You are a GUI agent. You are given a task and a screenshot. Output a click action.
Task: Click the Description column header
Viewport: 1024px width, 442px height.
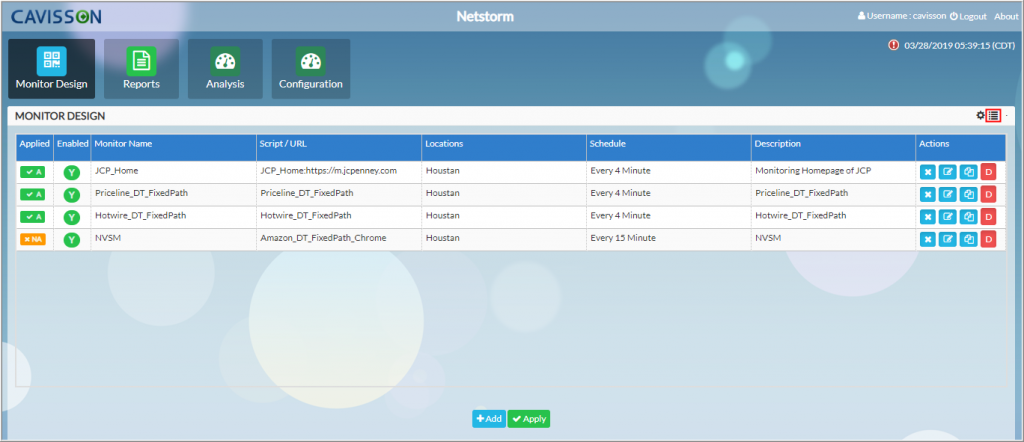(x=833, y=148)
